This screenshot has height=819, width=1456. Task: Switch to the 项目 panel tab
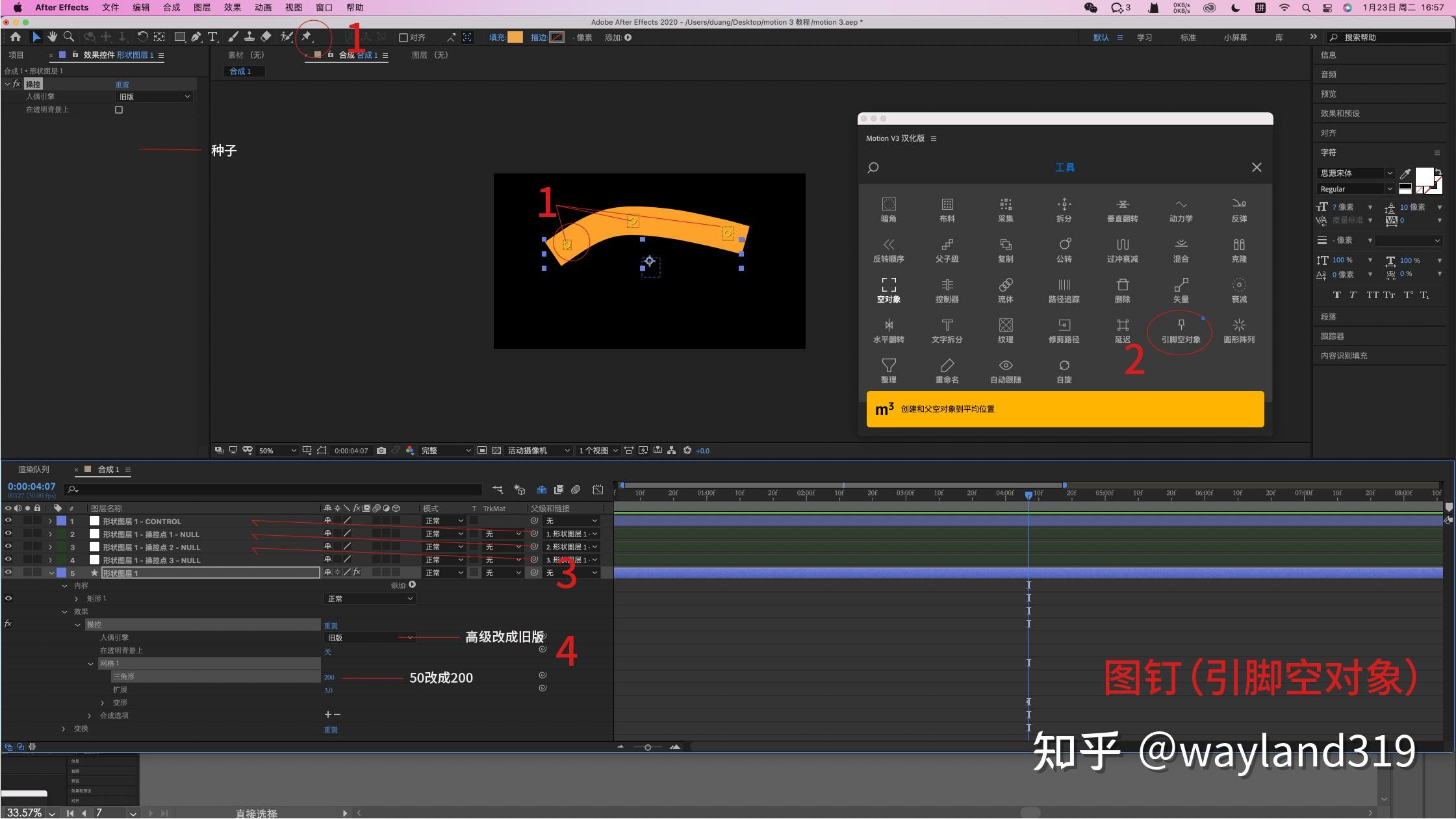(16, 55)
